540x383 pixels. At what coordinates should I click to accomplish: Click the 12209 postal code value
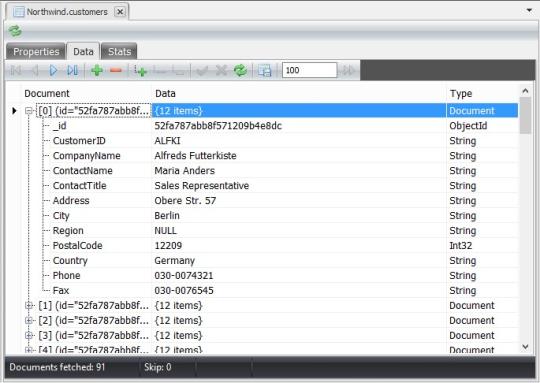pos(168,246)
